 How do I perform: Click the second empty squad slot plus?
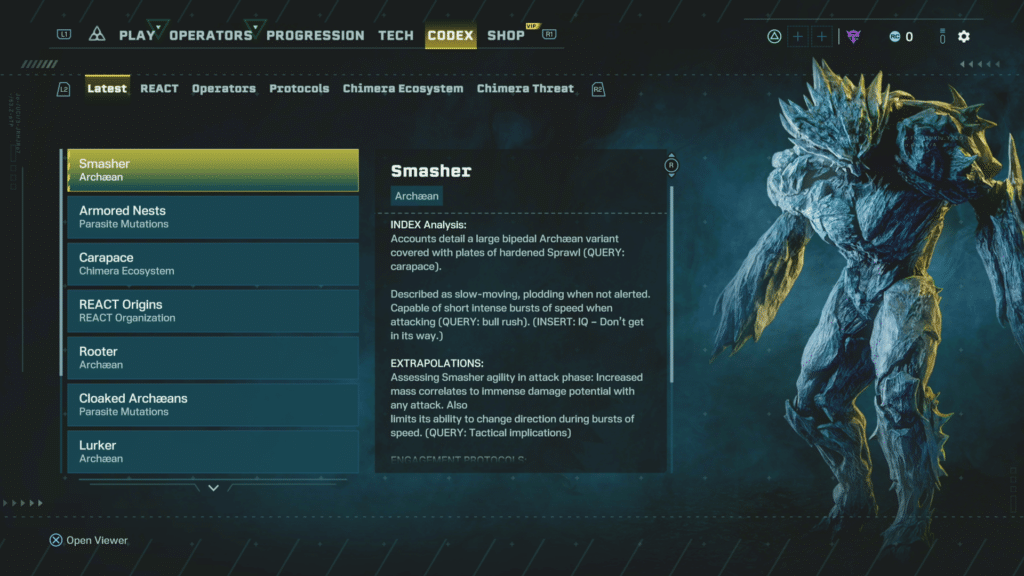point(822,37)
